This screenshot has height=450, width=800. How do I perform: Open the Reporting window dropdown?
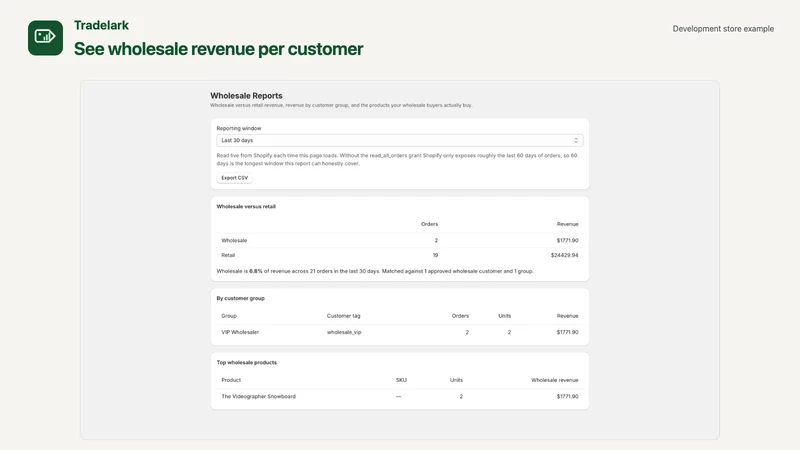point(399,140)
